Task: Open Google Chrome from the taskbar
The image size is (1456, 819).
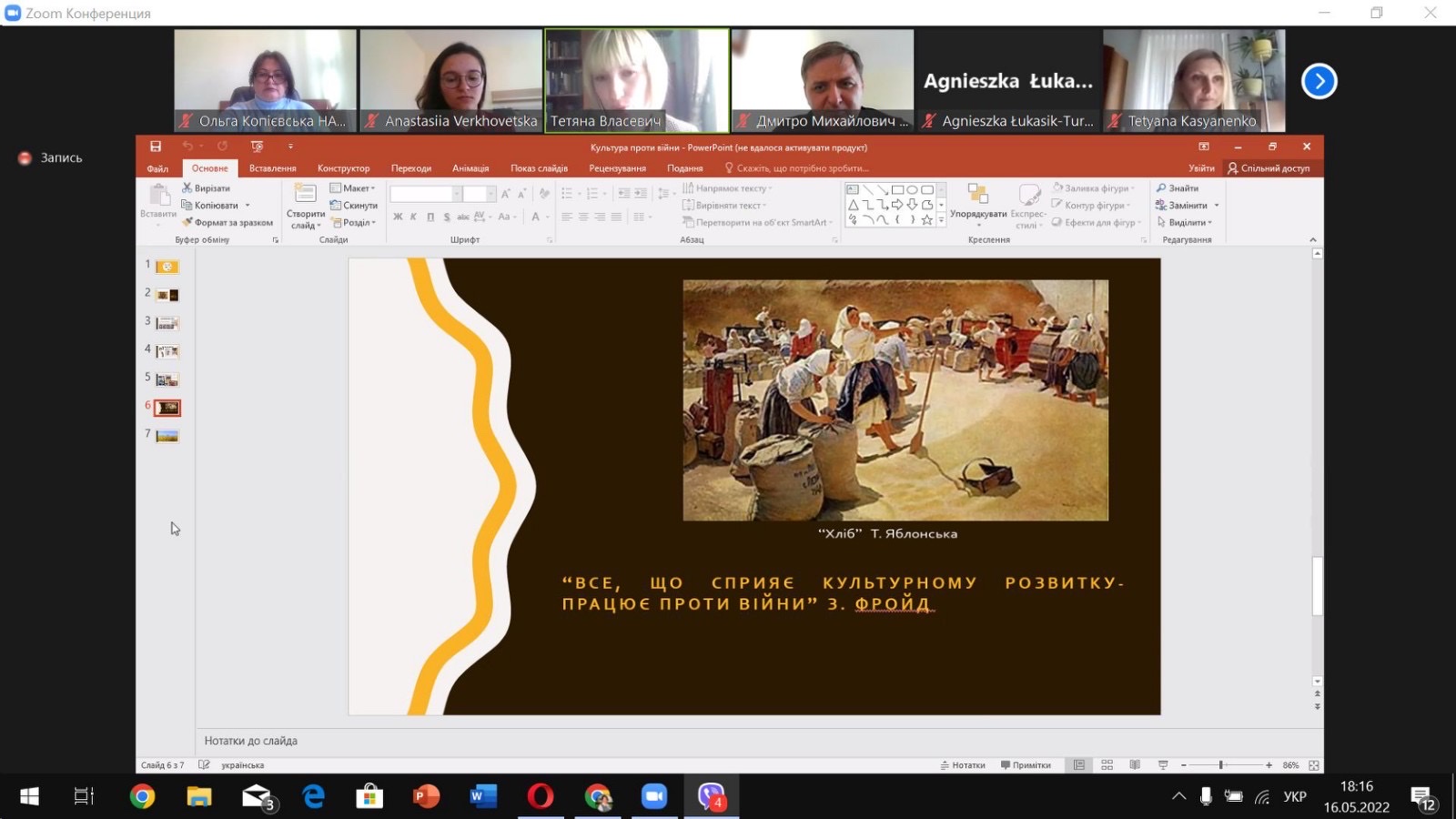Action: (142, 797)
